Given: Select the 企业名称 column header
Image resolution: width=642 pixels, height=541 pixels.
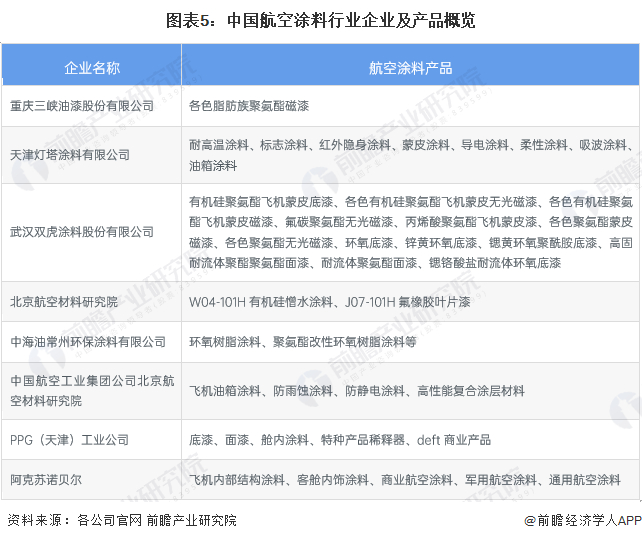Looking at the screenshot, I should coord(92,65).
